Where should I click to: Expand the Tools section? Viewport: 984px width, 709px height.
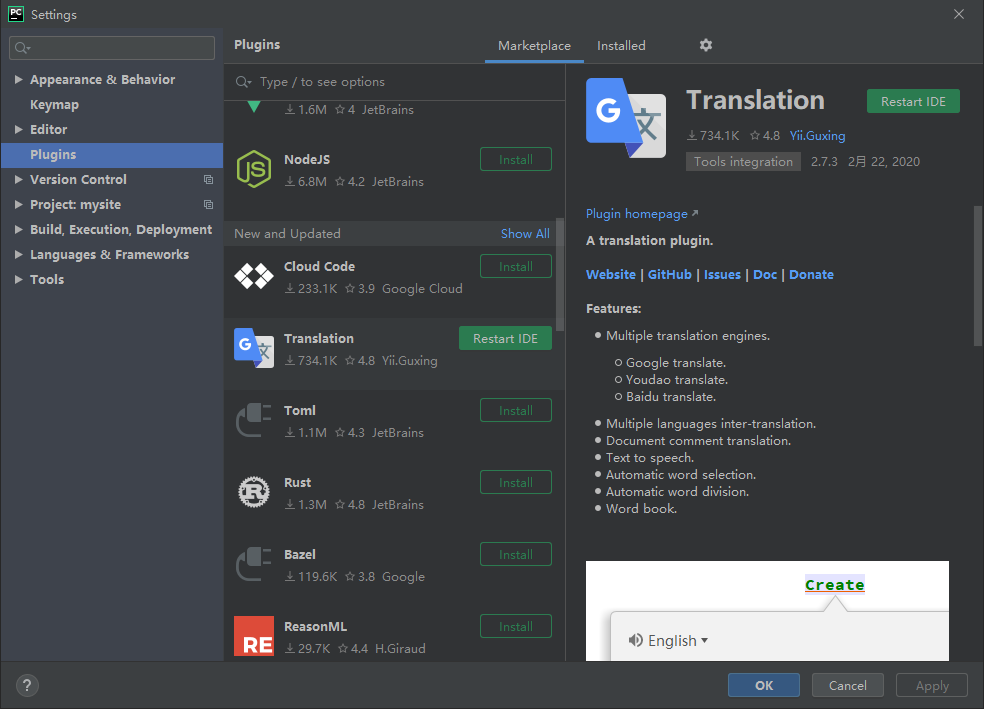[18, 279]
